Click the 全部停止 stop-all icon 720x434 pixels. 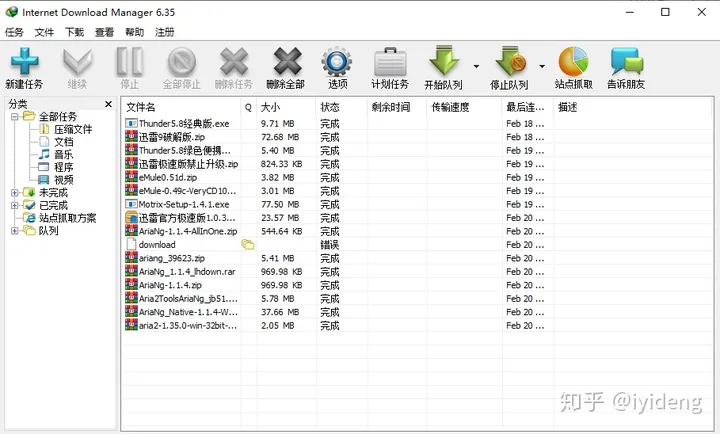click(182, 62)
